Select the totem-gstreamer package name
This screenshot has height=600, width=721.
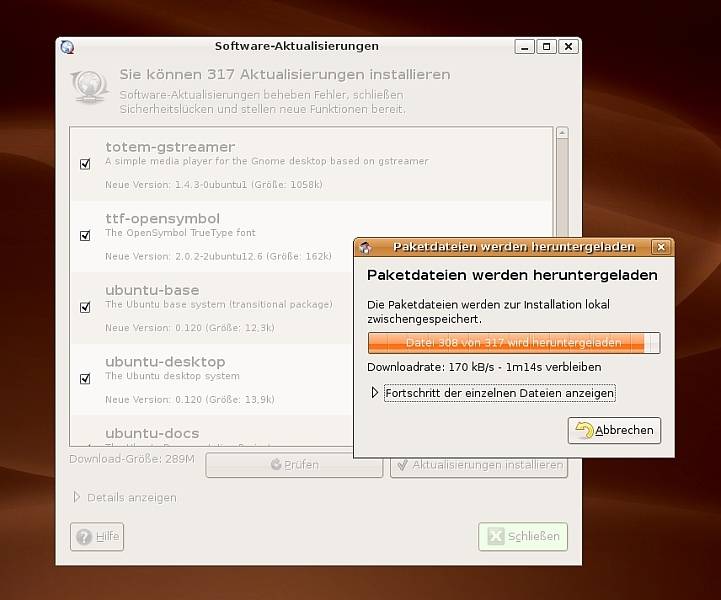170,147
